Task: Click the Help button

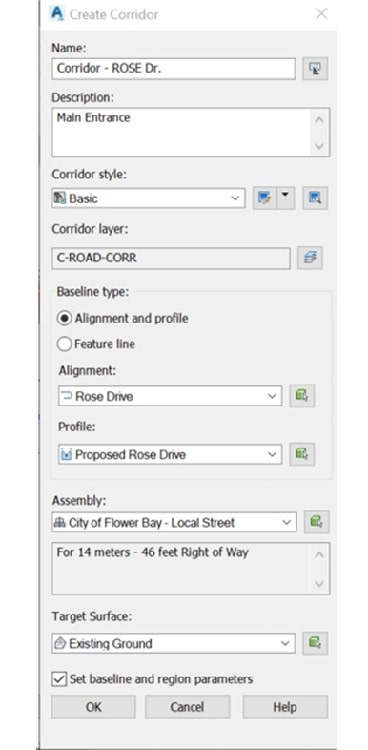Action: pos(285,707)
